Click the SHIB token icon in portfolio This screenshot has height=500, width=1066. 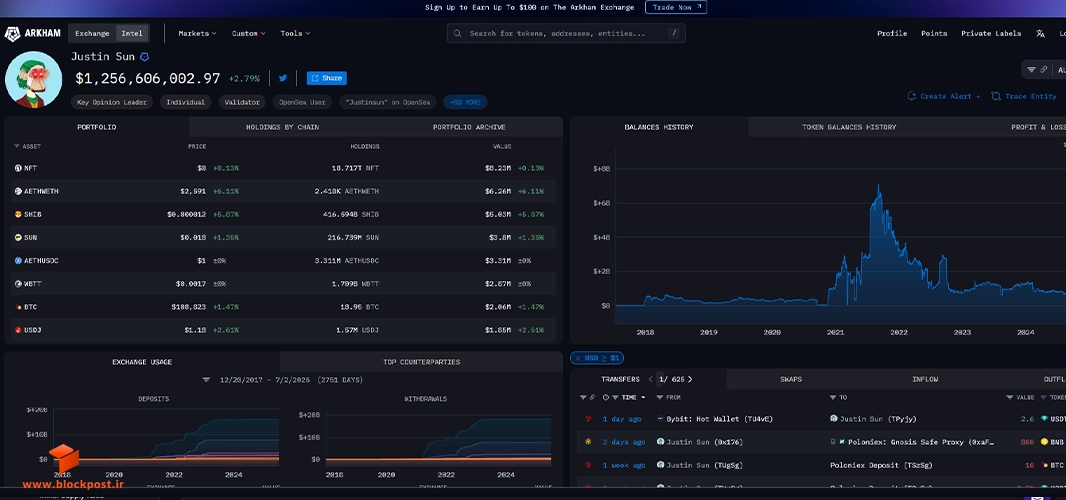tap(18, 214)
